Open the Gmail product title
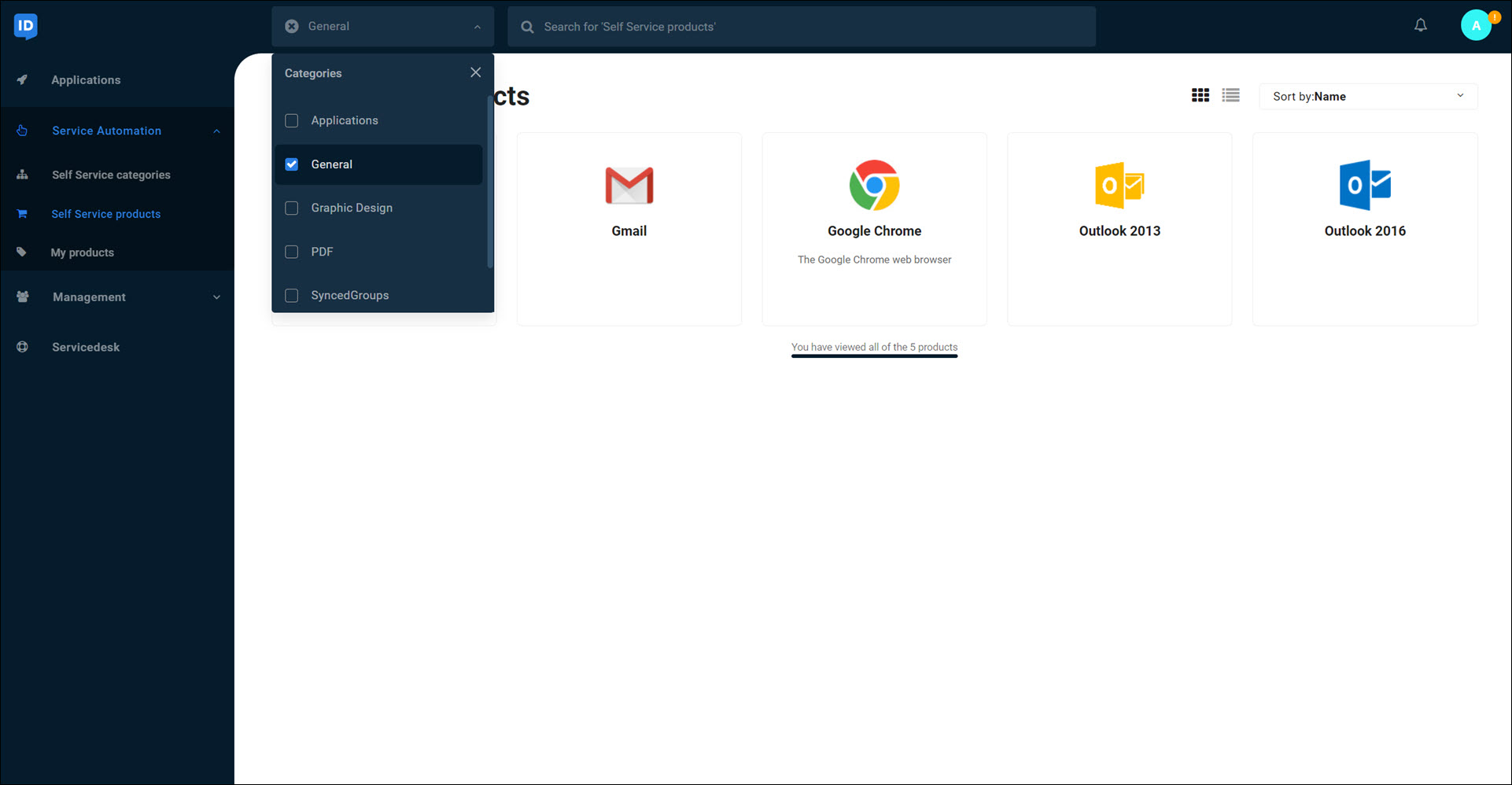This screenshot has width=1512, height=785. (629, 230)
